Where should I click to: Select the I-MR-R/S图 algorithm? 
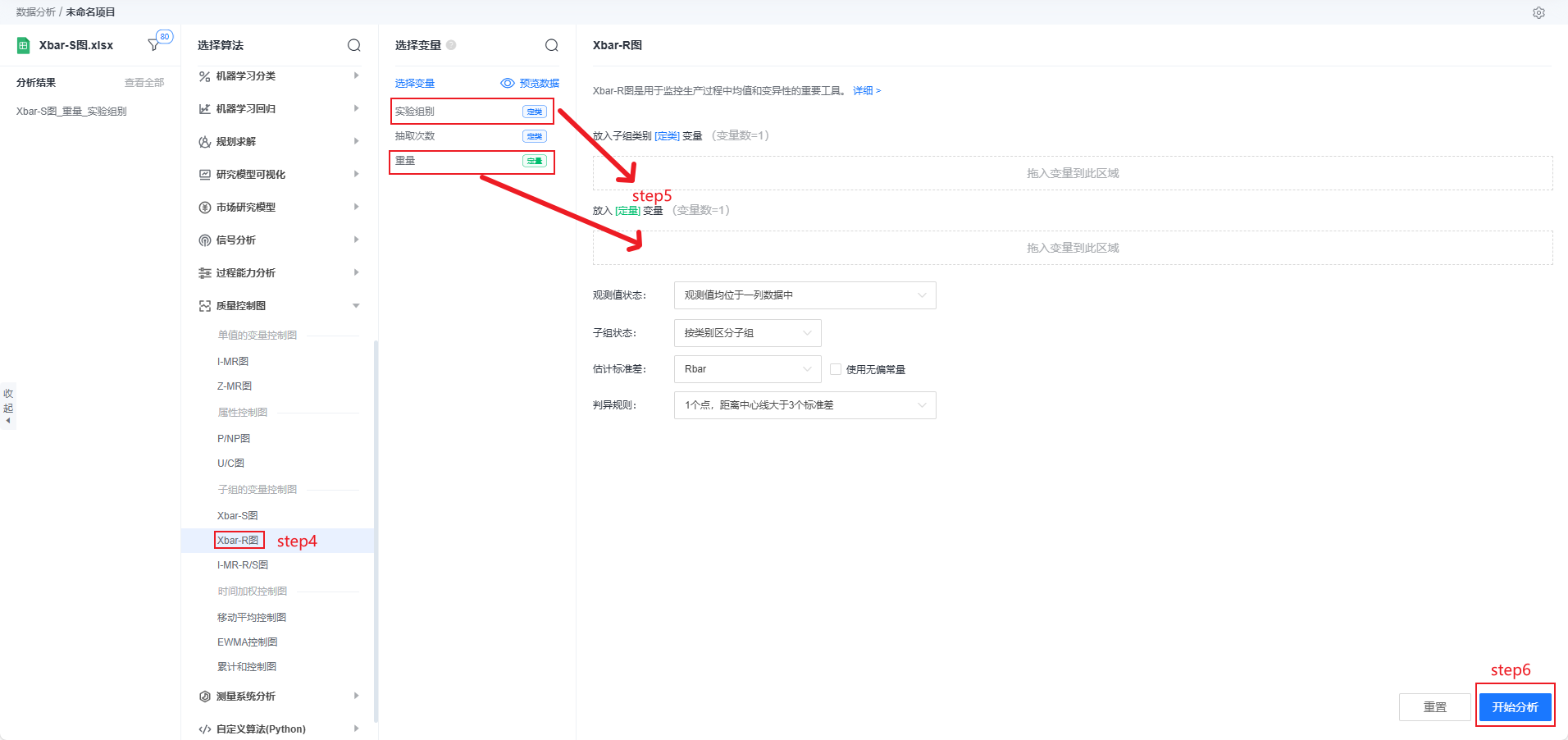(x=243, y=565)
